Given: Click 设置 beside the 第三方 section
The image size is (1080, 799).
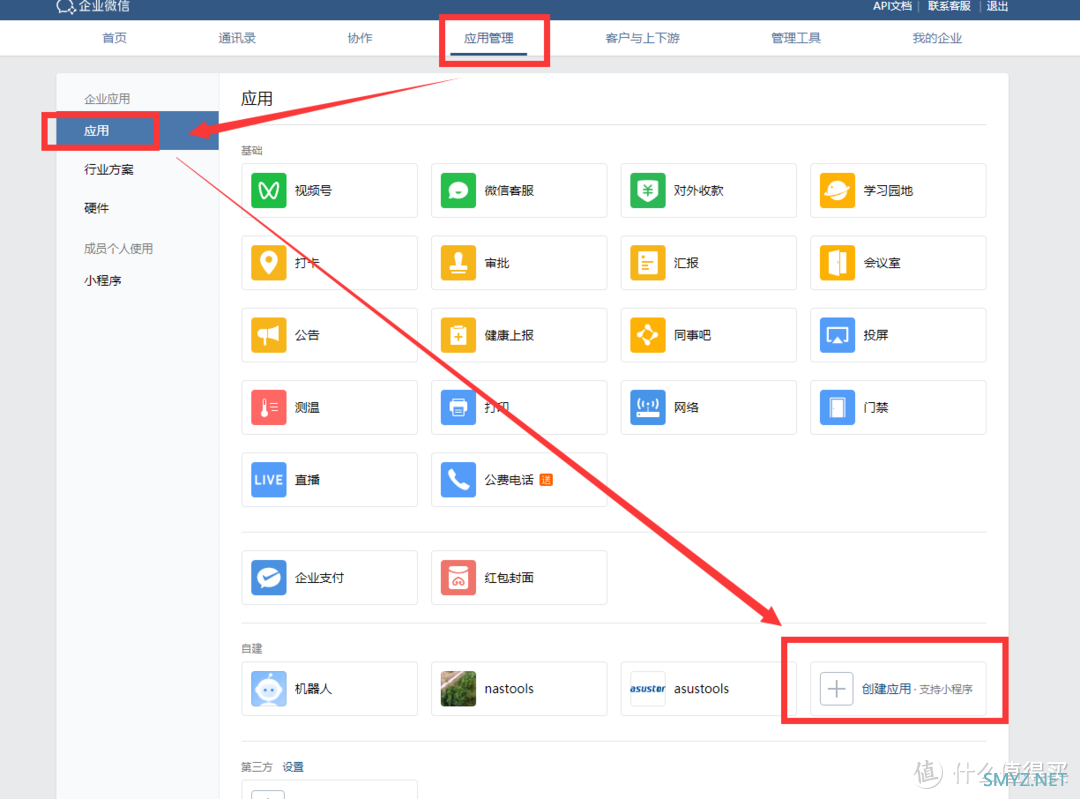Looking at the screenshot, I should click(x=293, y=766).
